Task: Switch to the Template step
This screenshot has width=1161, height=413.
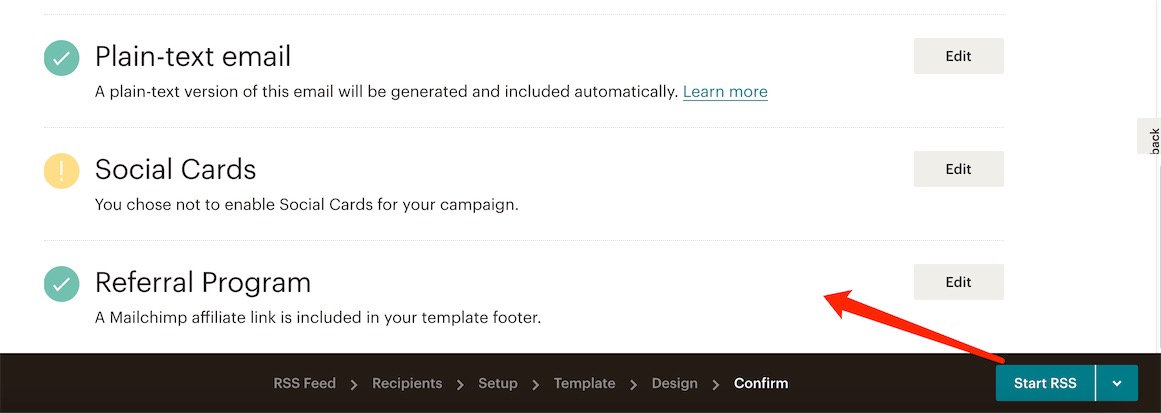Action: (x=584, y=383)
